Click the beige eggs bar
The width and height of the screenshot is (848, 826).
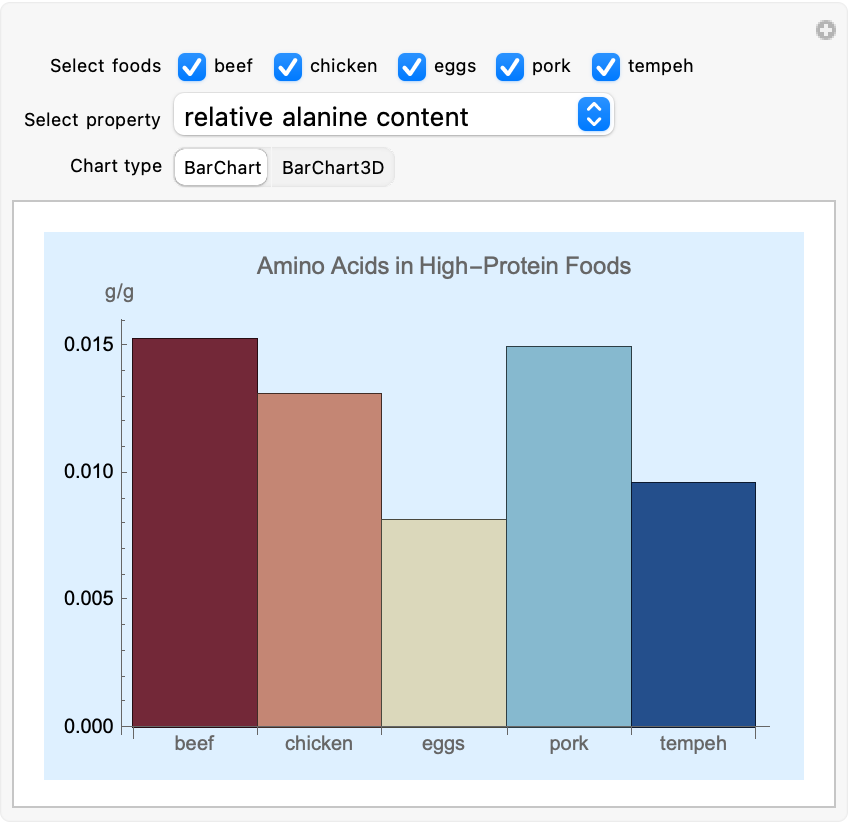(x=444, y=622)
